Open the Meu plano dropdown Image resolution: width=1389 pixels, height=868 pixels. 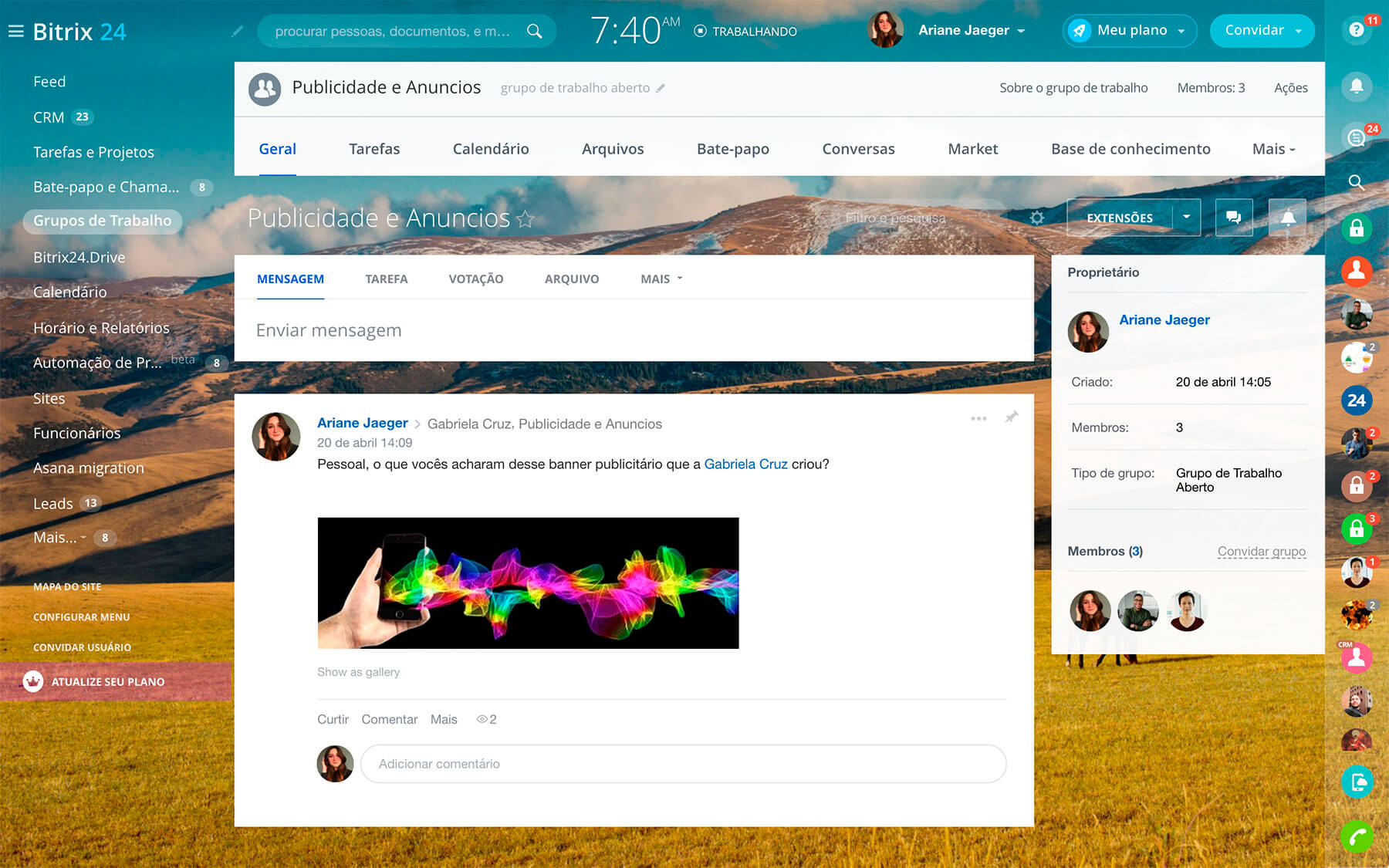tap(1130, 31)
